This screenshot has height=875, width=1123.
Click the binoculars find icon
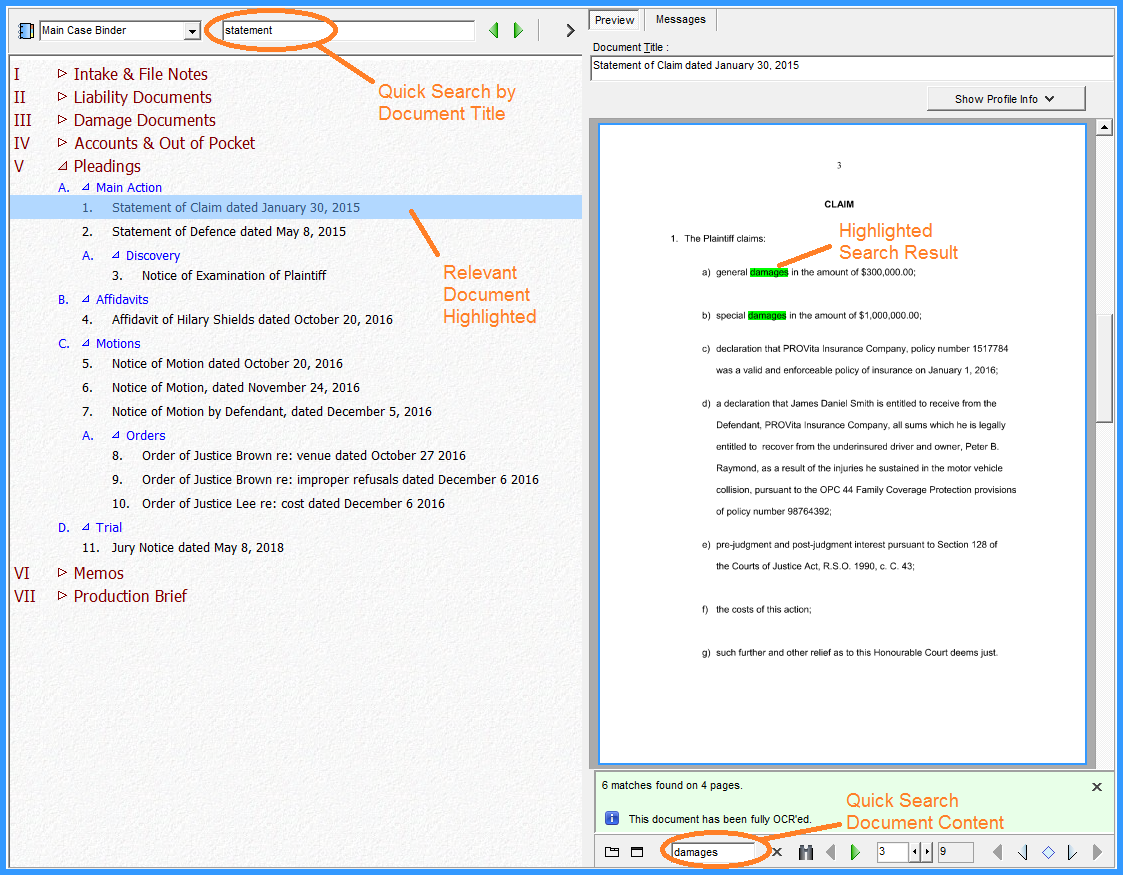tap(806, 852)
